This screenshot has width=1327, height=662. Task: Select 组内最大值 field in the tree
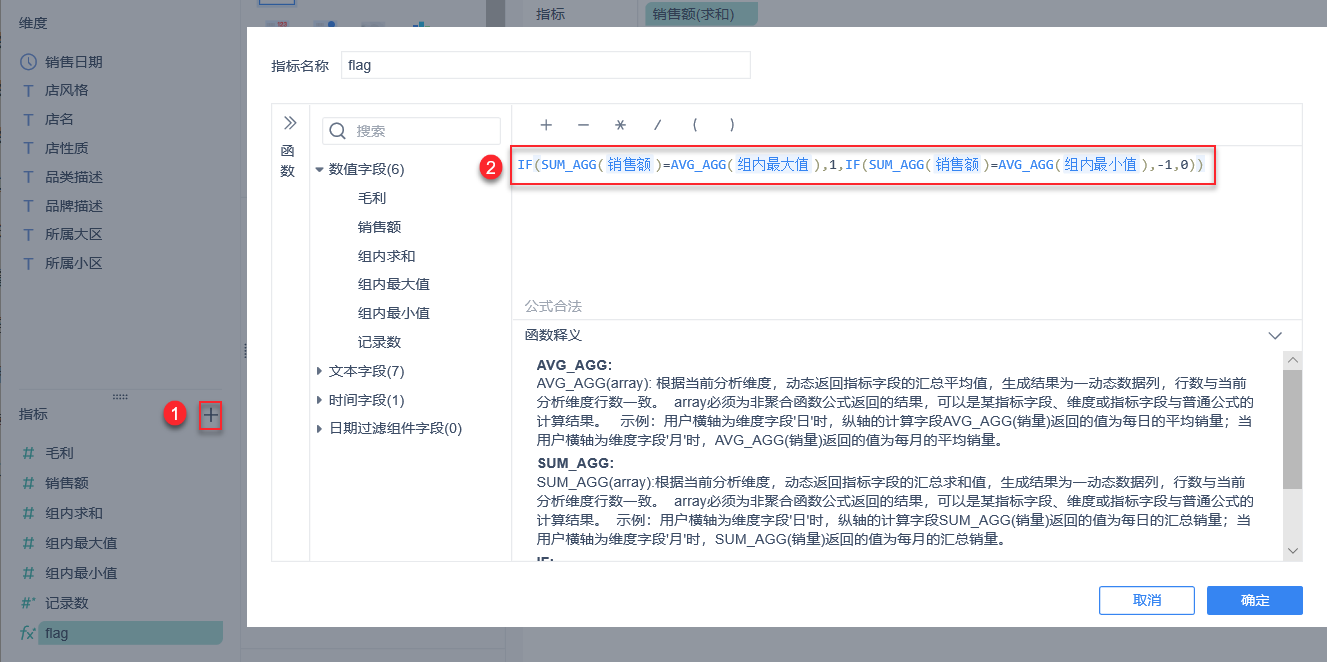(x=393, y=284)
